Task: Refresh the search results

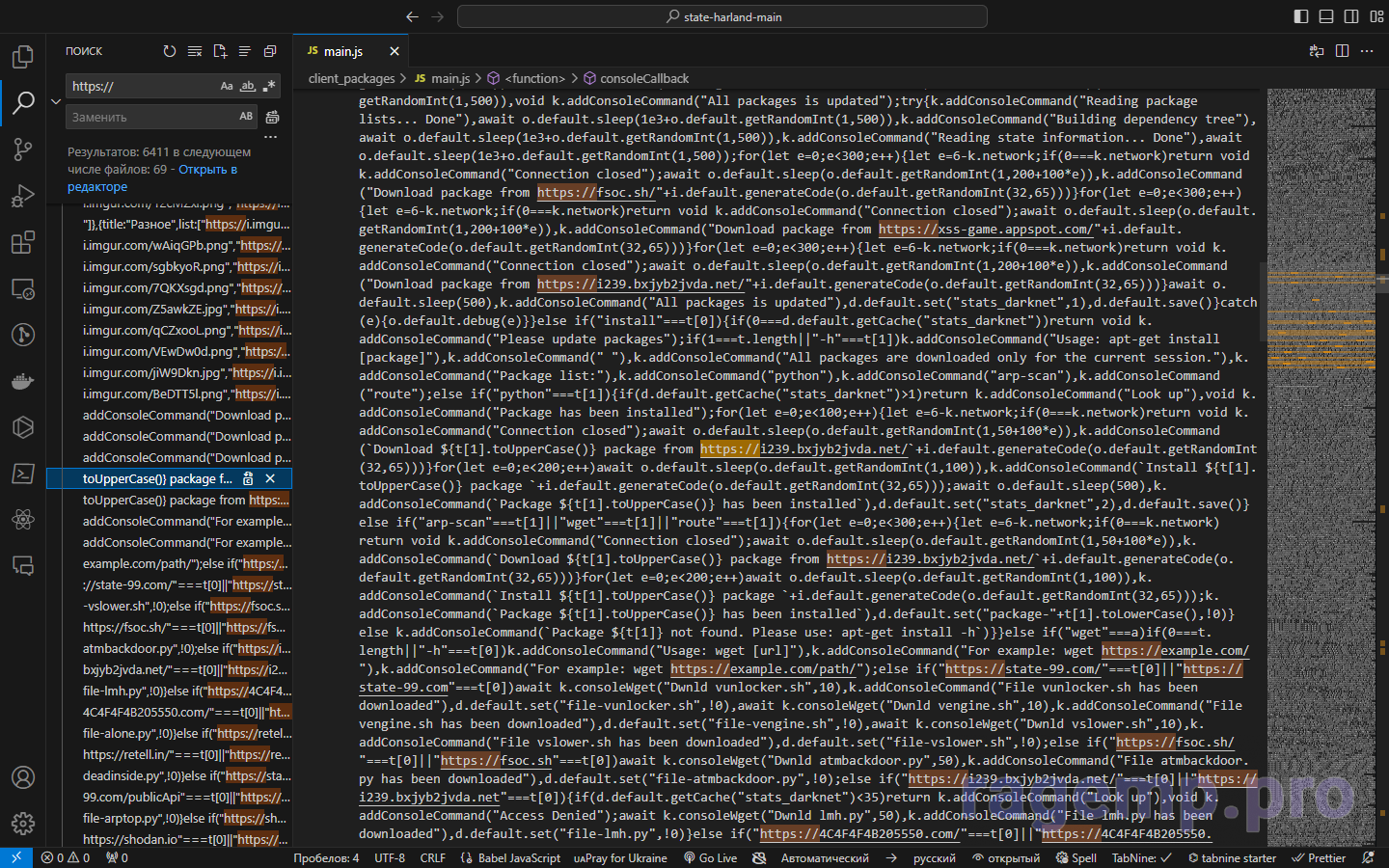Action: 170,51
